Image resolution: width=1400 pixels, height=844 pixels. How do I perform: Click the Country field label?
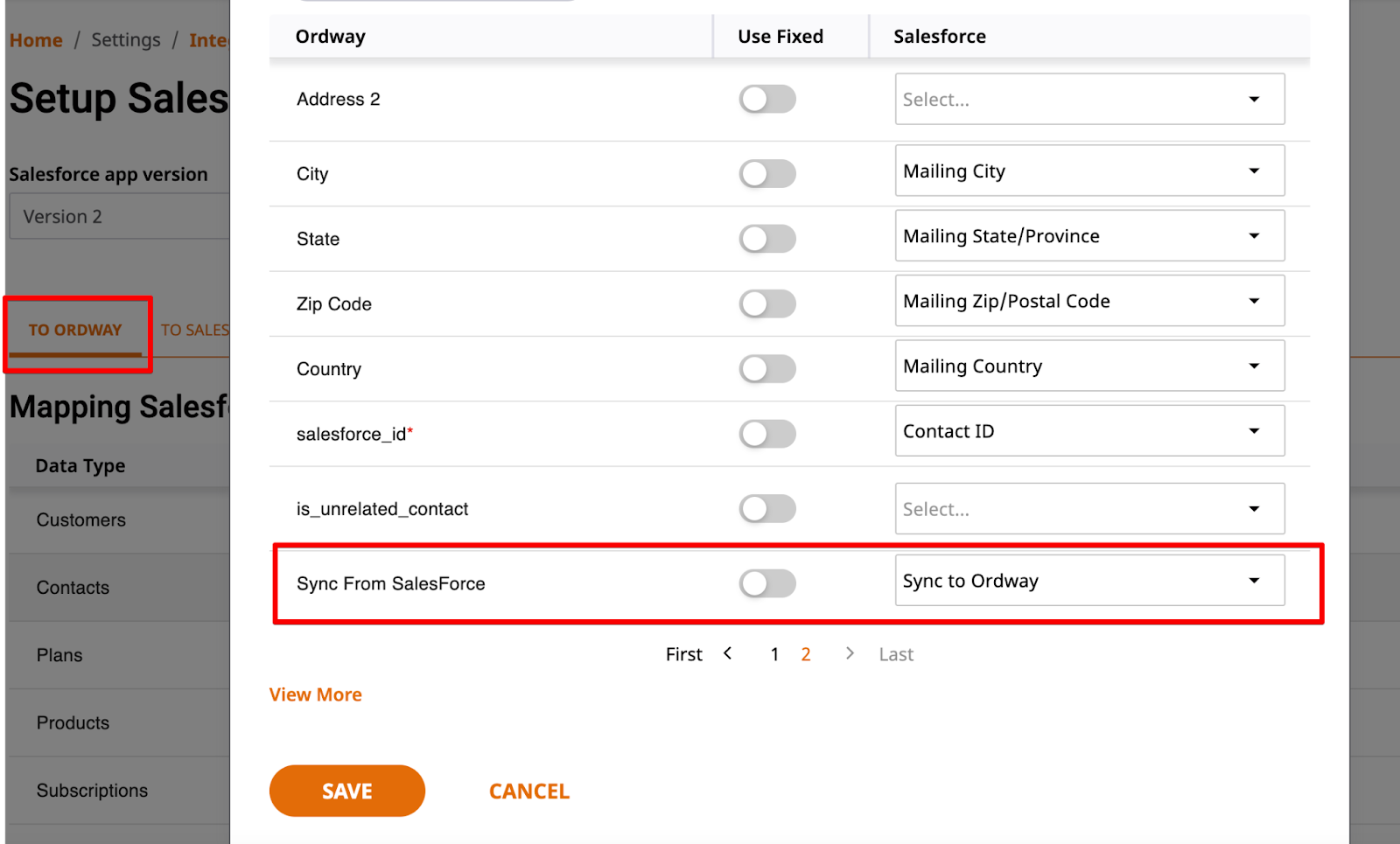[x=328, y=369]
